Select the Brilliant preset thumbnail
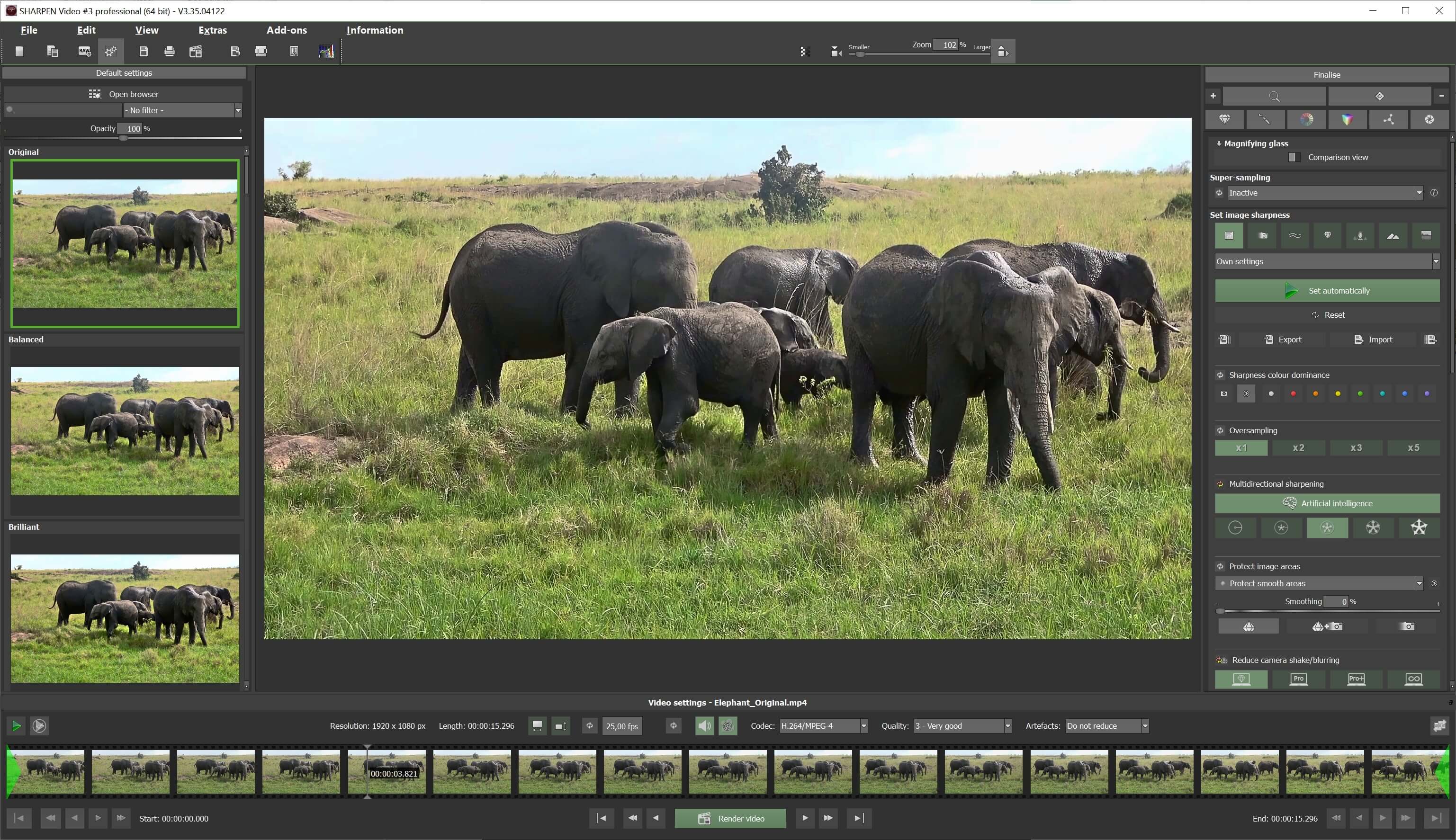 [125, 618]
